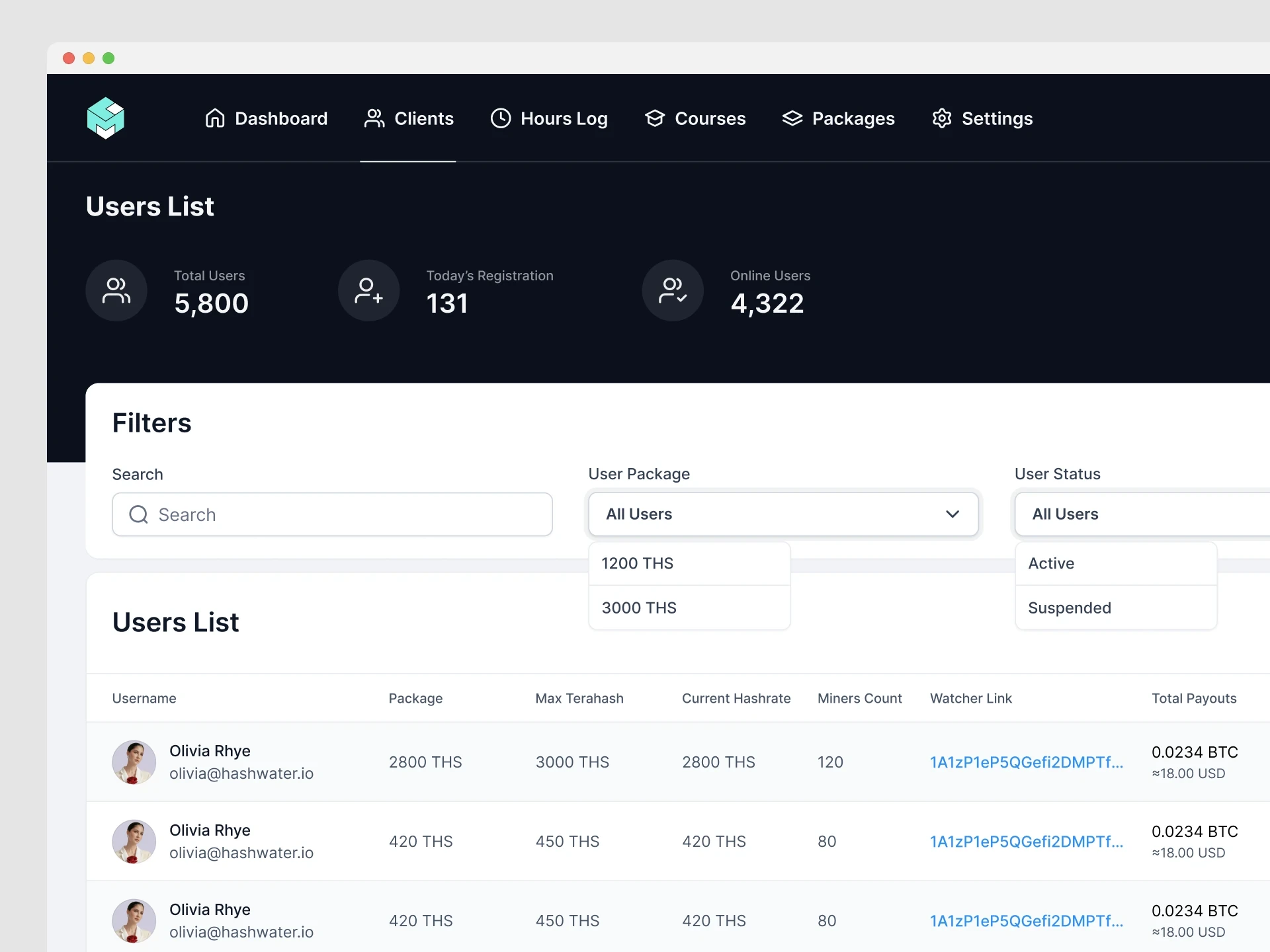Open the Courses tab
1270x952 pixels.
pyautogui.click(x=695, y=118)
